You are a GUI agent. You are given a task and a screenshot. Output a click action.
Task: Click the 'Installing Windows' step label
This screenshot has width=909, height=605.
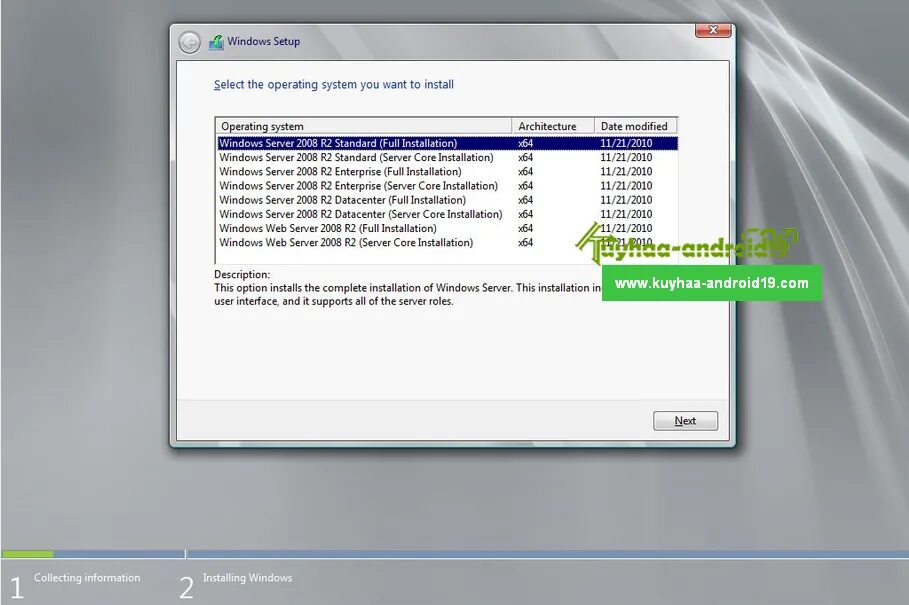pos(248,578)
